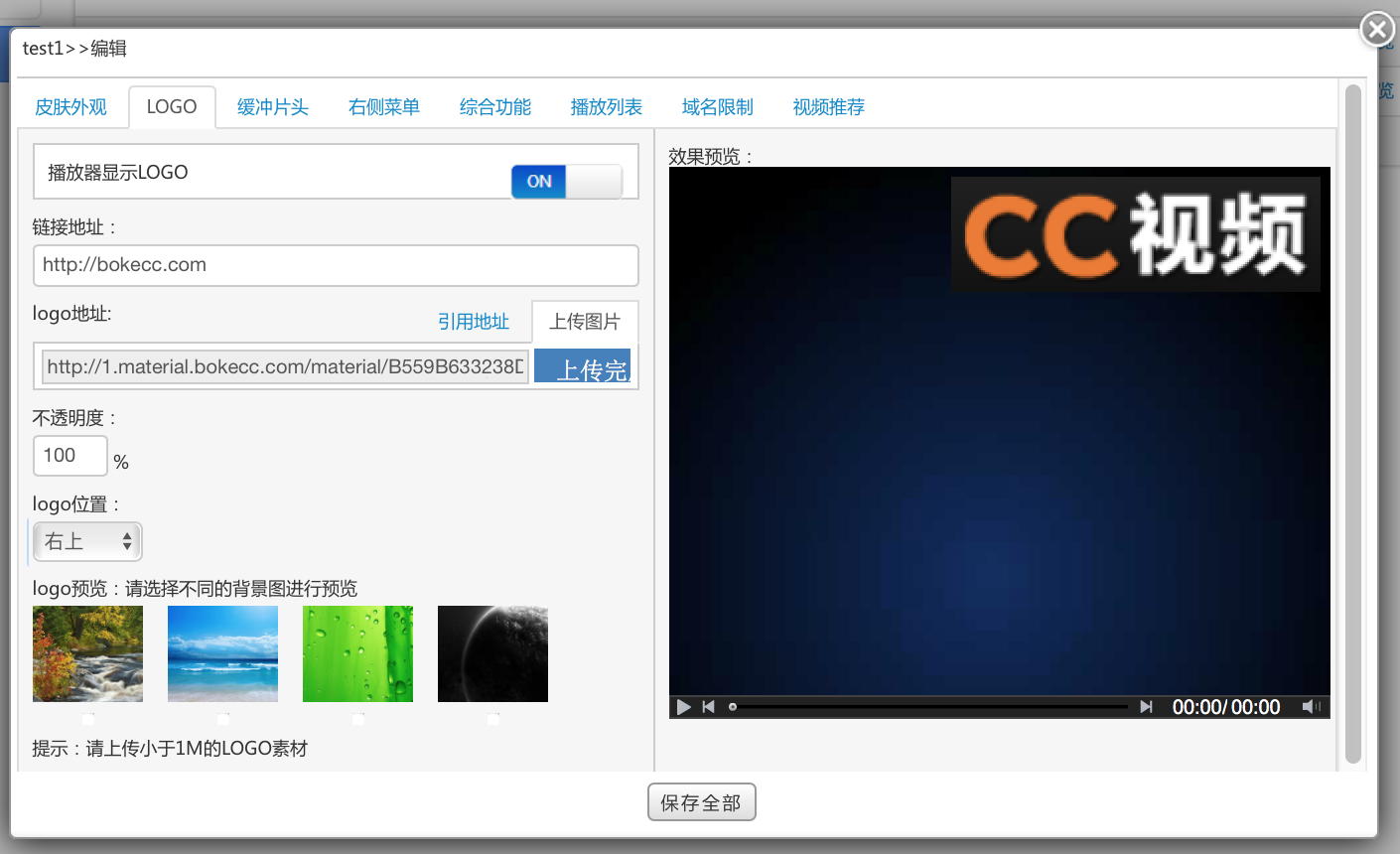Select the dark planet background thumbnail
1400x854 pixels.
[x=492, y=653]
